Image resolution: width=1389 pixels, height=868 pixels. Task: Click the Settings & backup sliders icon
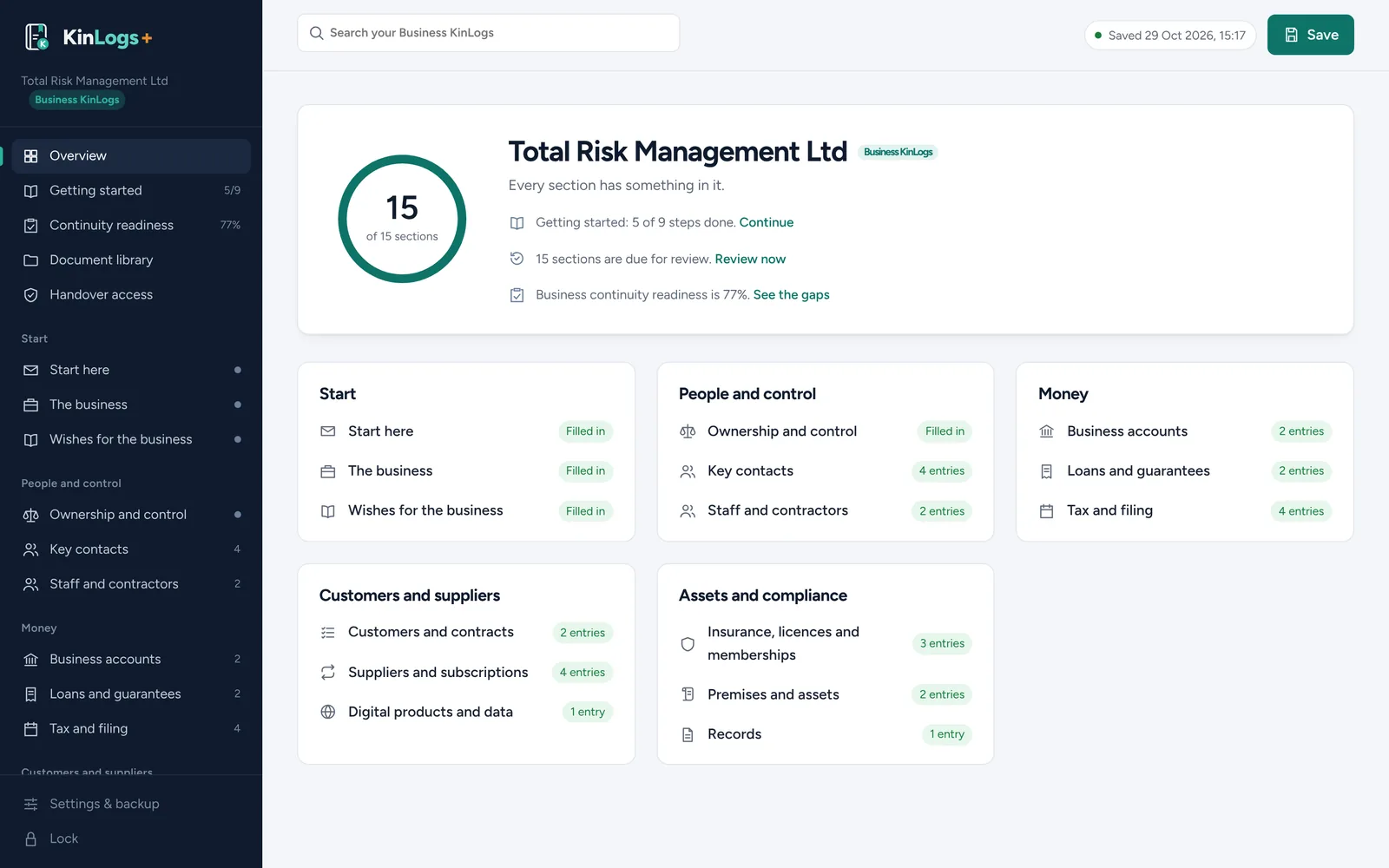31,805
